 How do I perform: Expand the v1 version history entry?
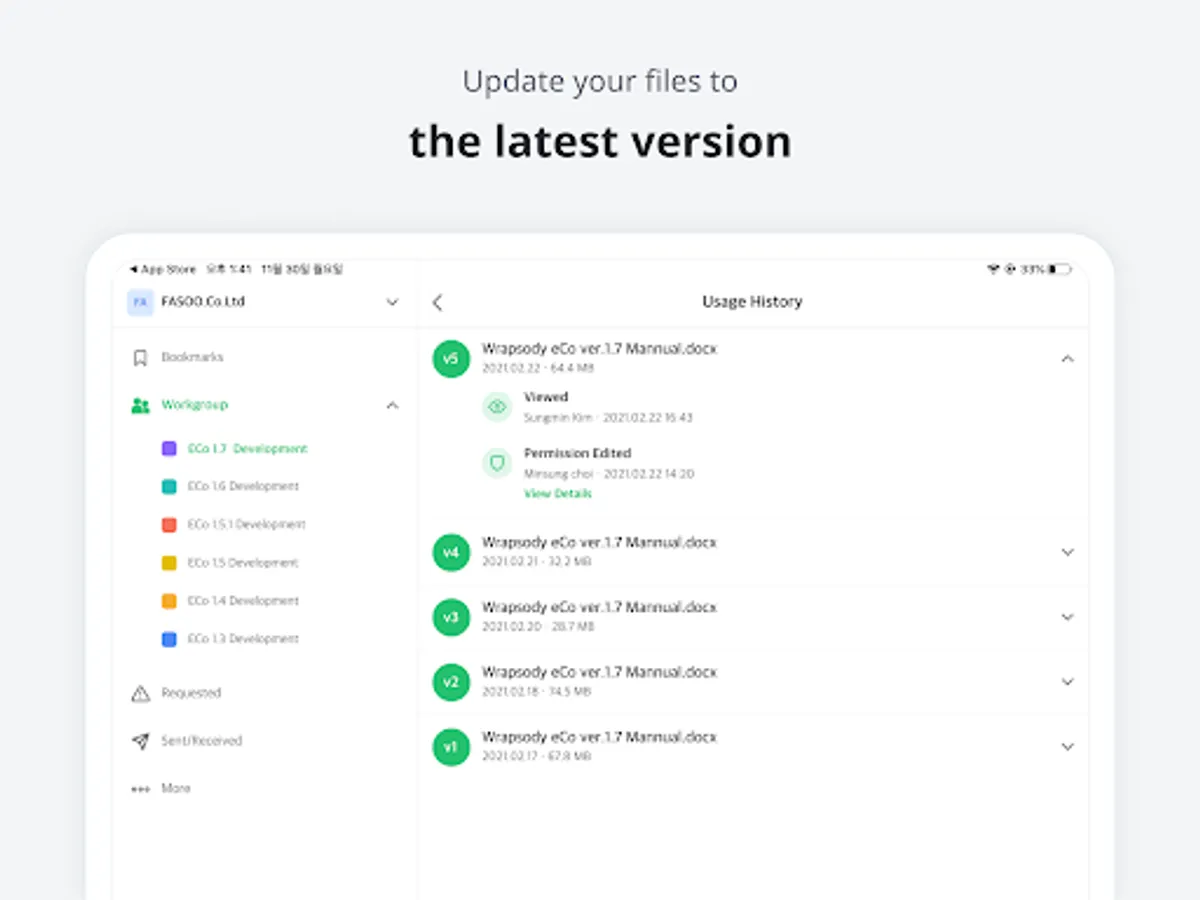(1068, 747)
